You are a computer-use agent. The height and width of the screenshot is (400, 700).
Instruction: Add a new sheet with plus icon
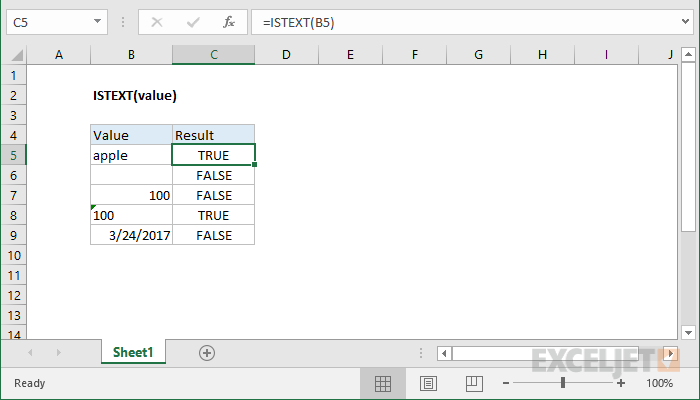pyautogui.click(x=207, y=352)
